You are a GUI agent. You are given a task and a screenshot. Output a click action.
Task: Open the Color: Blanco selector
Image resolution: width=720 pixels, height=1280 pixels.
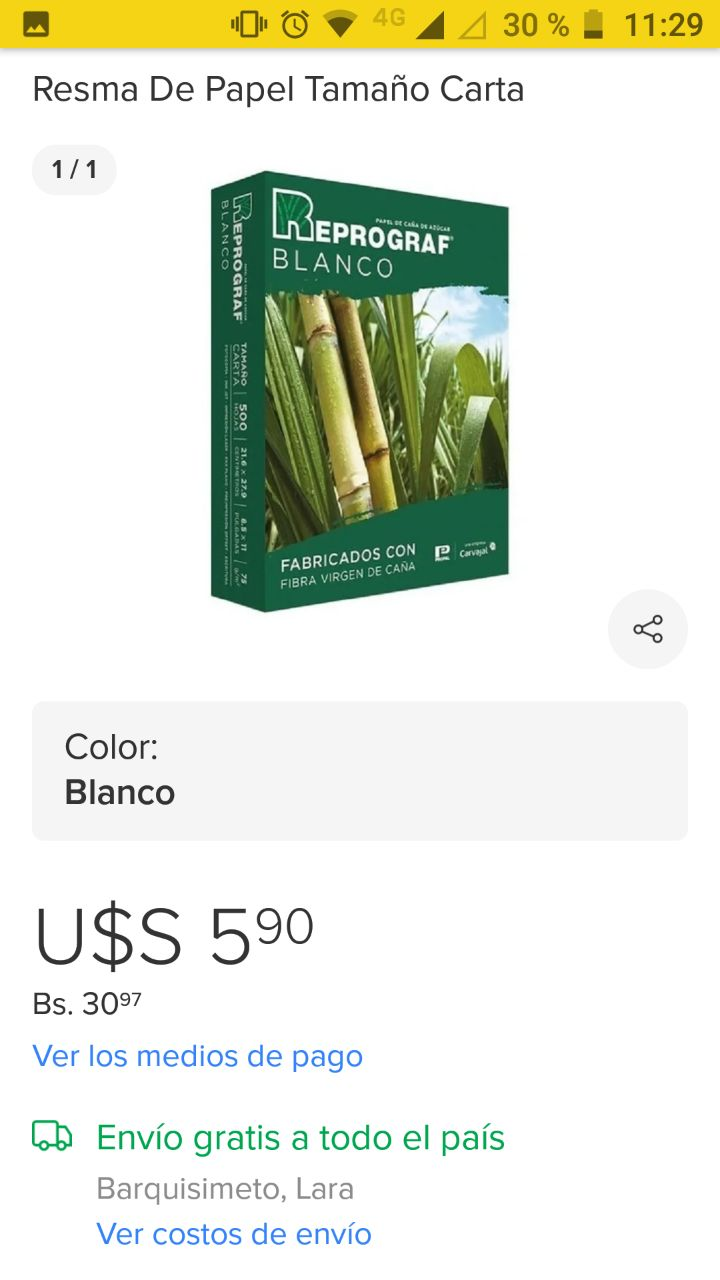coord(360,771)
